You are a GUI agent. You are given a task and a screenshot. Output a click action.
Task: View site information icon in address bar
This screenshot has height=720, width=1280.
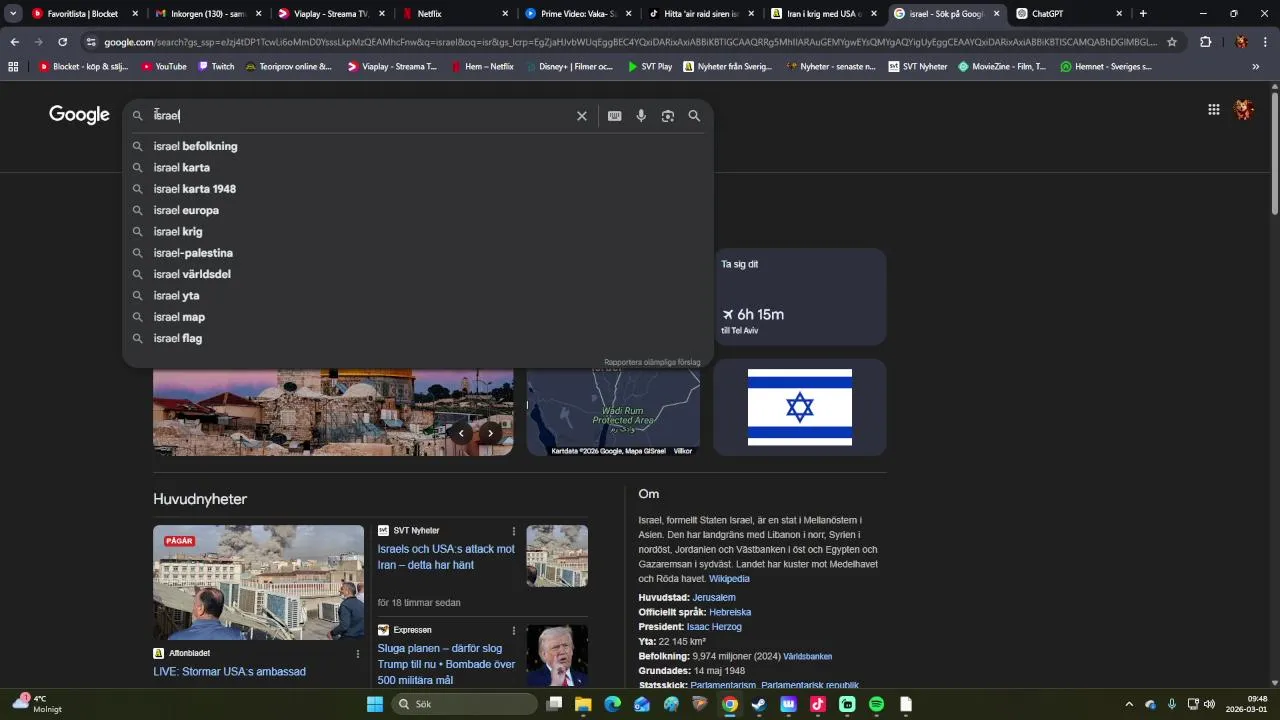pos(91,42)
